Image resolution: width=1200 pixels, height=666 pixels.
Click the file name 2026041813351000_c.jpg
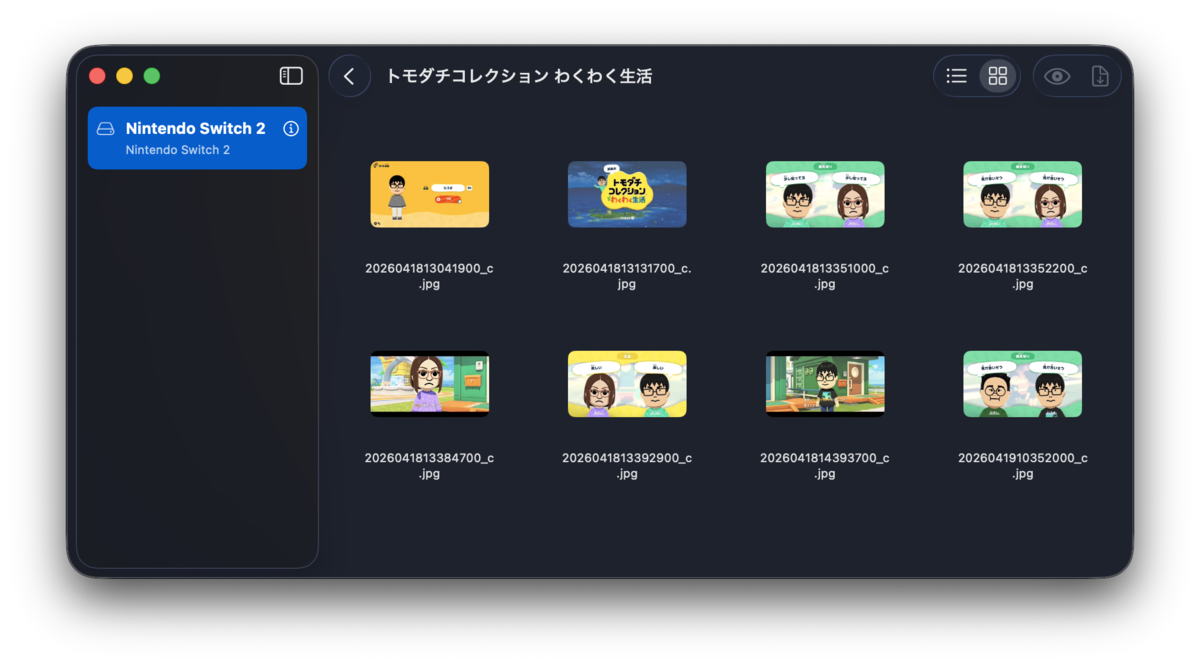[825, 276]
